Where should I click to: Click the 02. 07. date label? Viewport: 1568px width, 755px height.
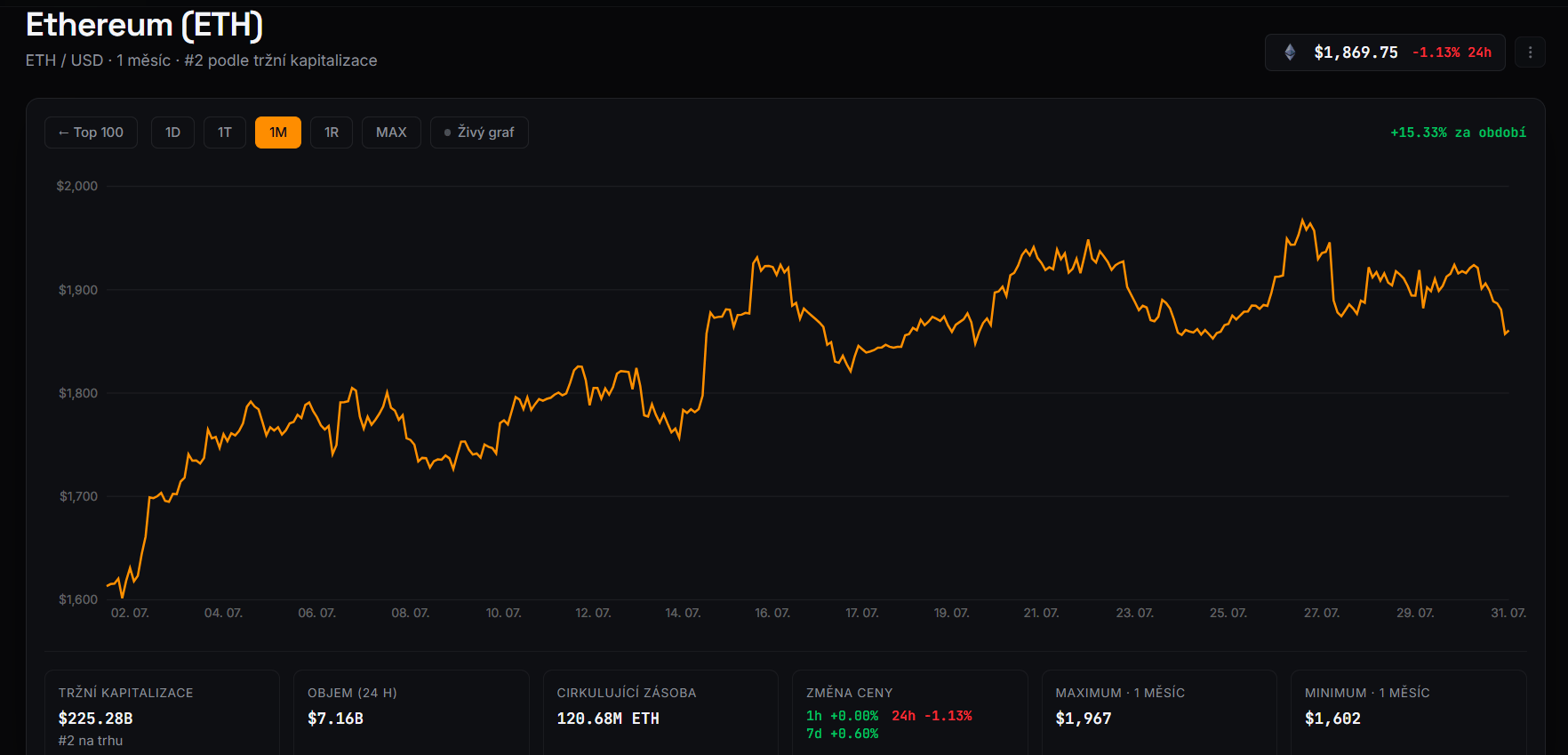130,613
